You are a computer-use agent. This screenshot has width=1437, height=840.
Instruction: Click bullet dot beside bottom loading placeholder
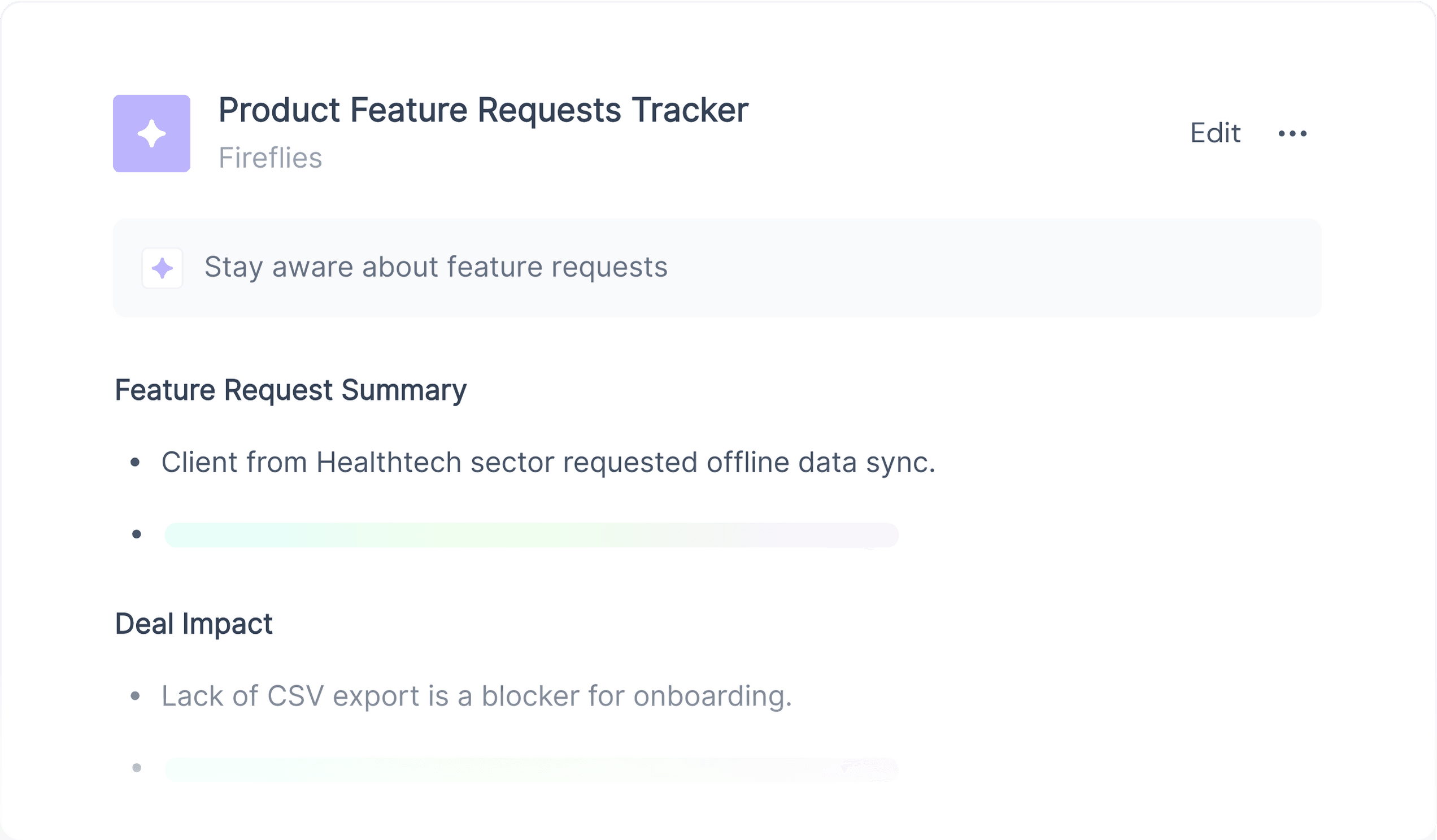click(x=136, y=768)
